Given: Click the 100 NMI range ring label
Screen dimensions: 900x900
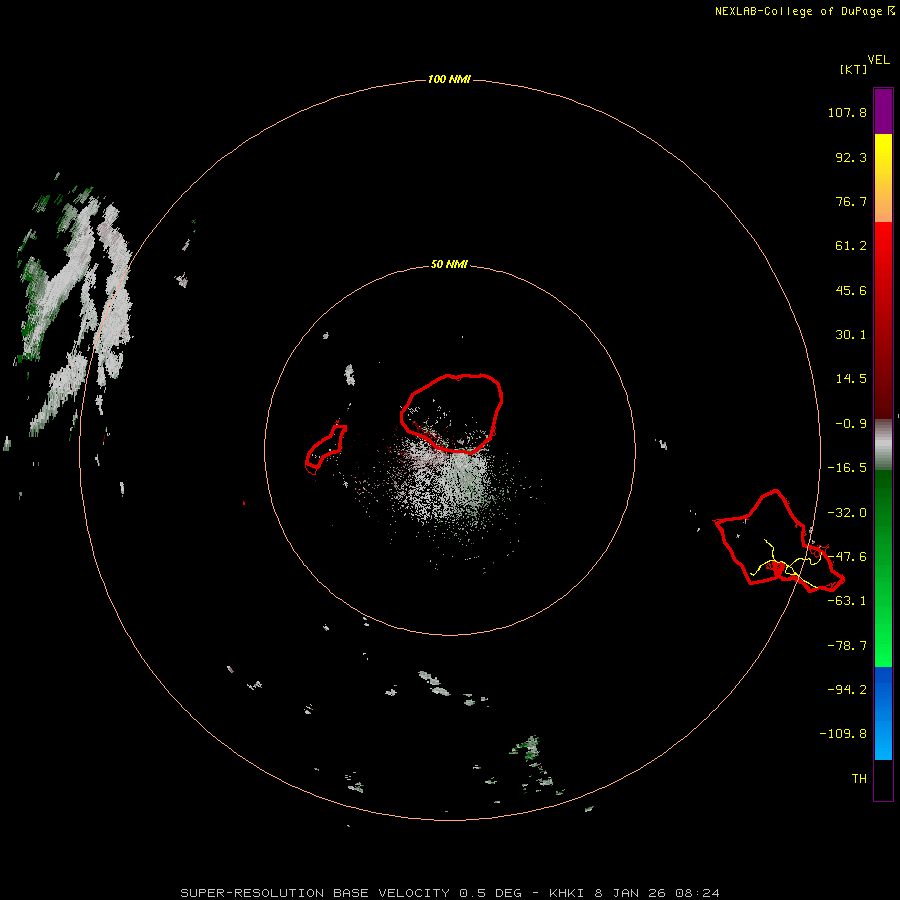Looking at the screenshot, I should pyautogui.click(x=449, y=79).
